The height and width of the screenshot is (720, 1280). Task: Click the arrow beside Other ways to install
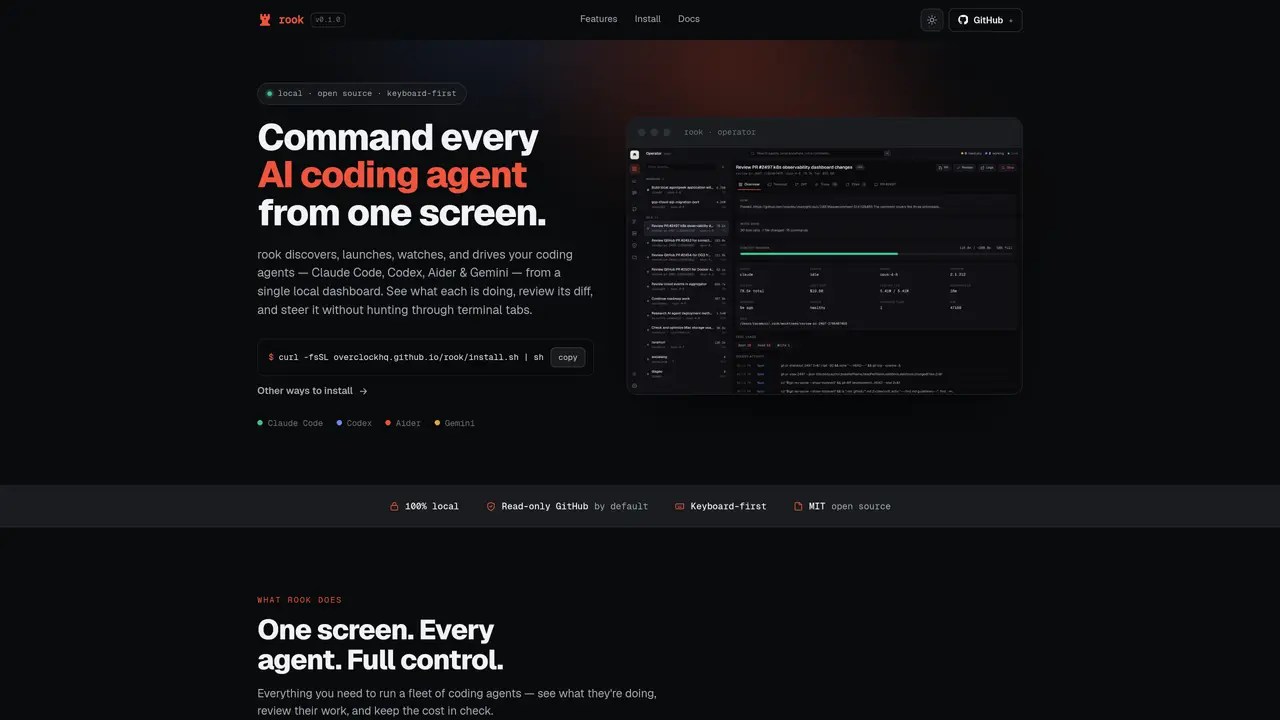pyautogui.click(x=363, y=392)
